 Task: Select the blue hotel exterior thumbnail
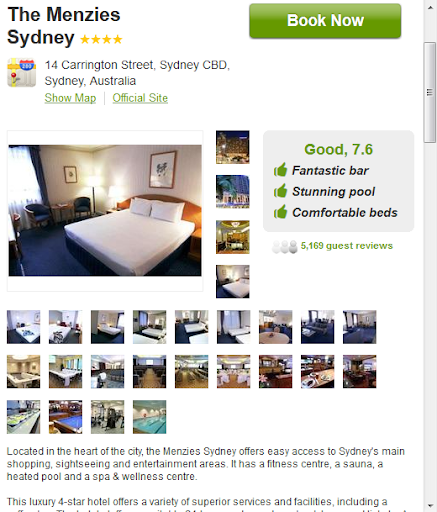click(233, 192)
